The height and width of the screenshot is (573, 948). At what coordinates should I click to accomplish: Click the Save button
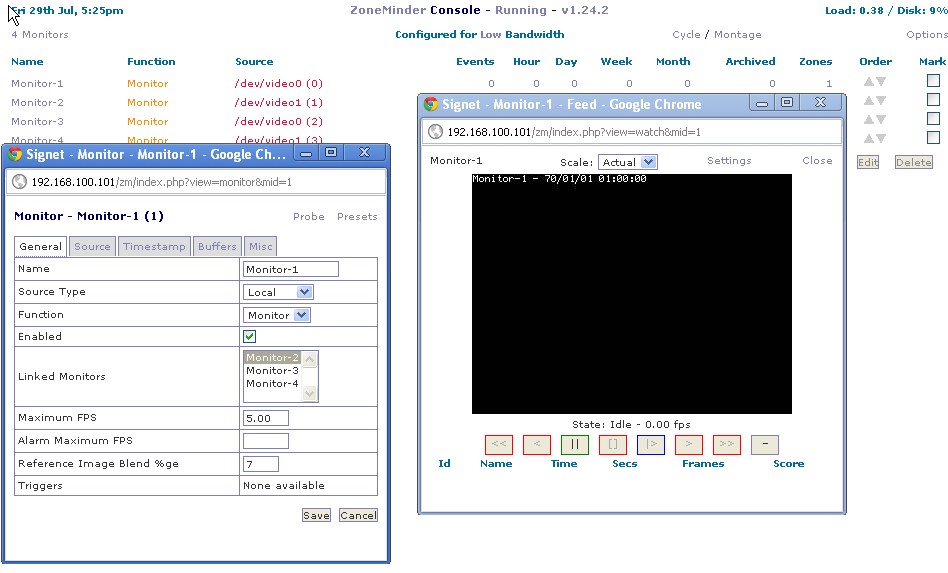tap(316, 515)
